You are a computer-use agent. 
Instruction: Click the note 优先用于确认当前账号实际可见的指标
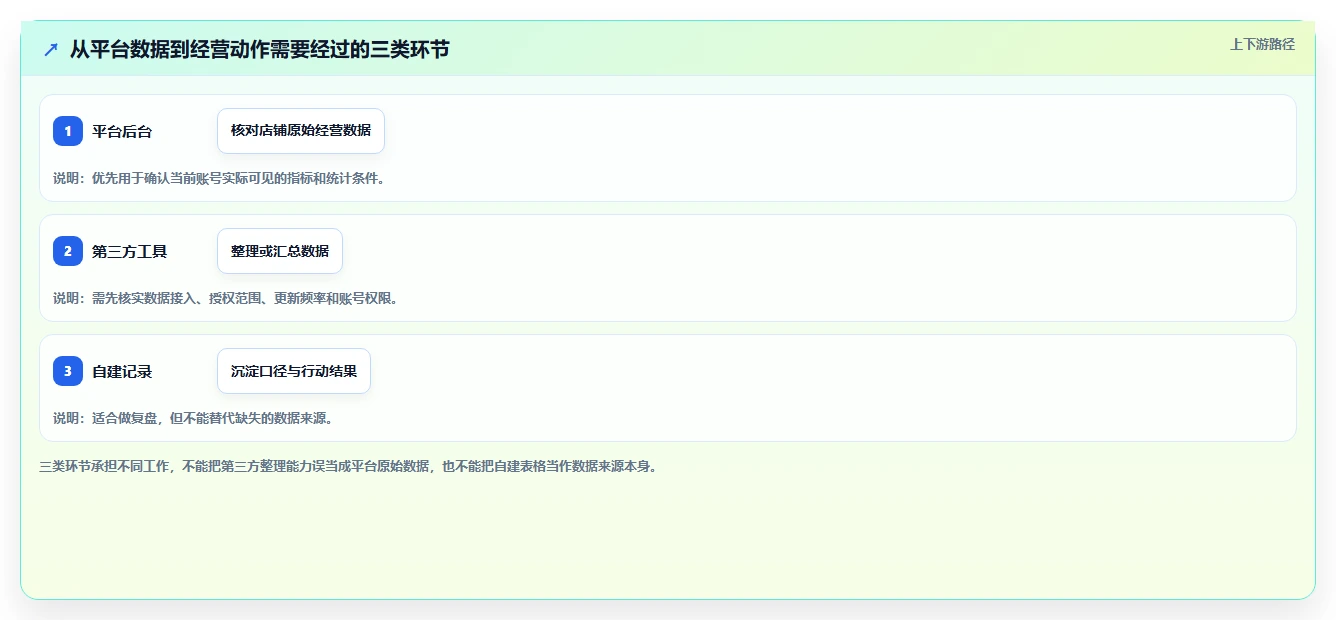point(219,178)
